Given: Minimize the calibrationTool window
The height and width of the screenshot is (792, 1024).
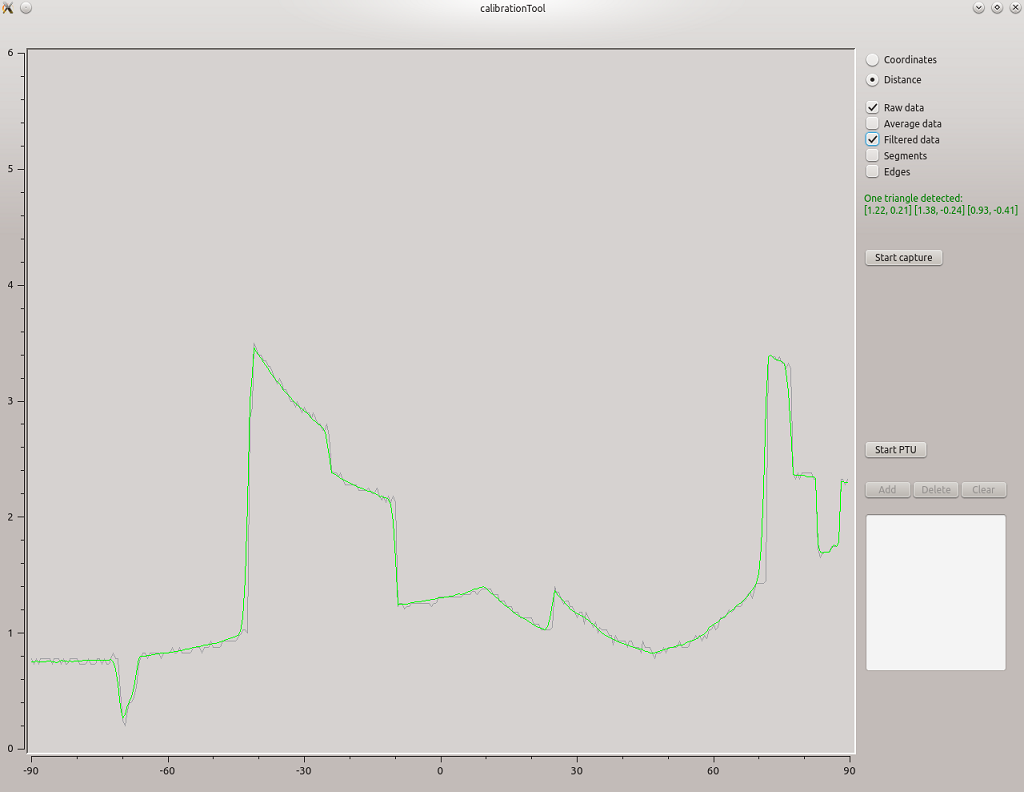Looking at the screenshot, I should [x=979, y=8].
